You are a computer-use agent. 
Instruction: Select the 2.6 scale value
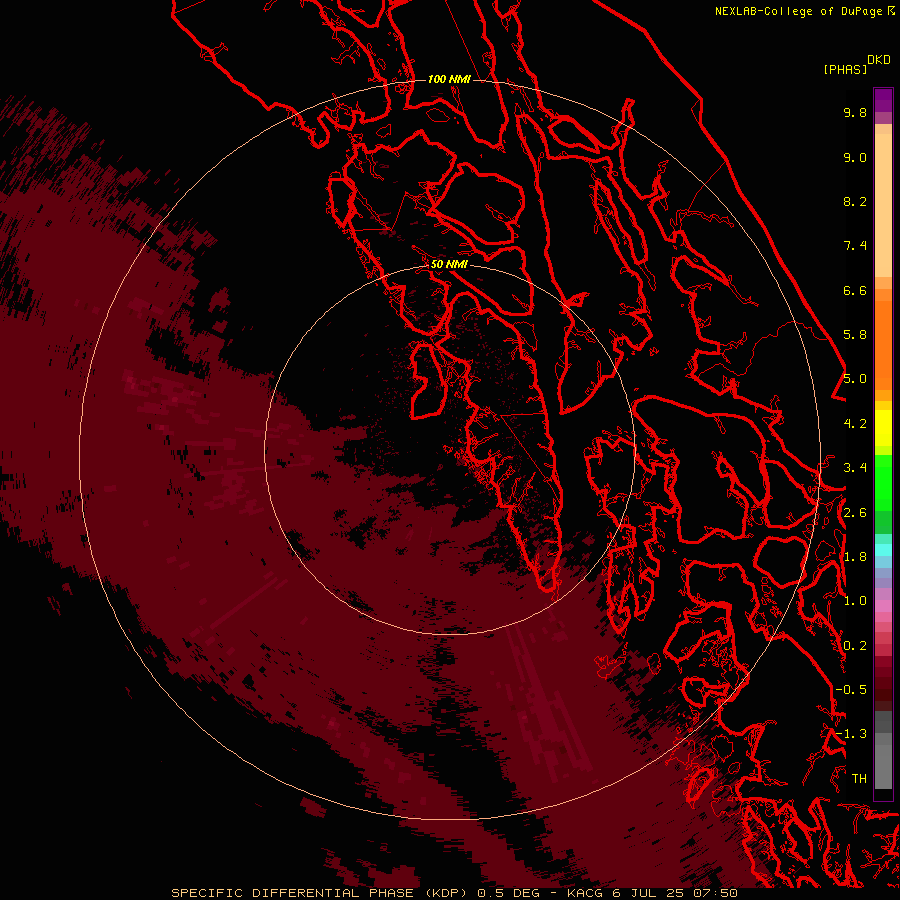tap(855, 513)
